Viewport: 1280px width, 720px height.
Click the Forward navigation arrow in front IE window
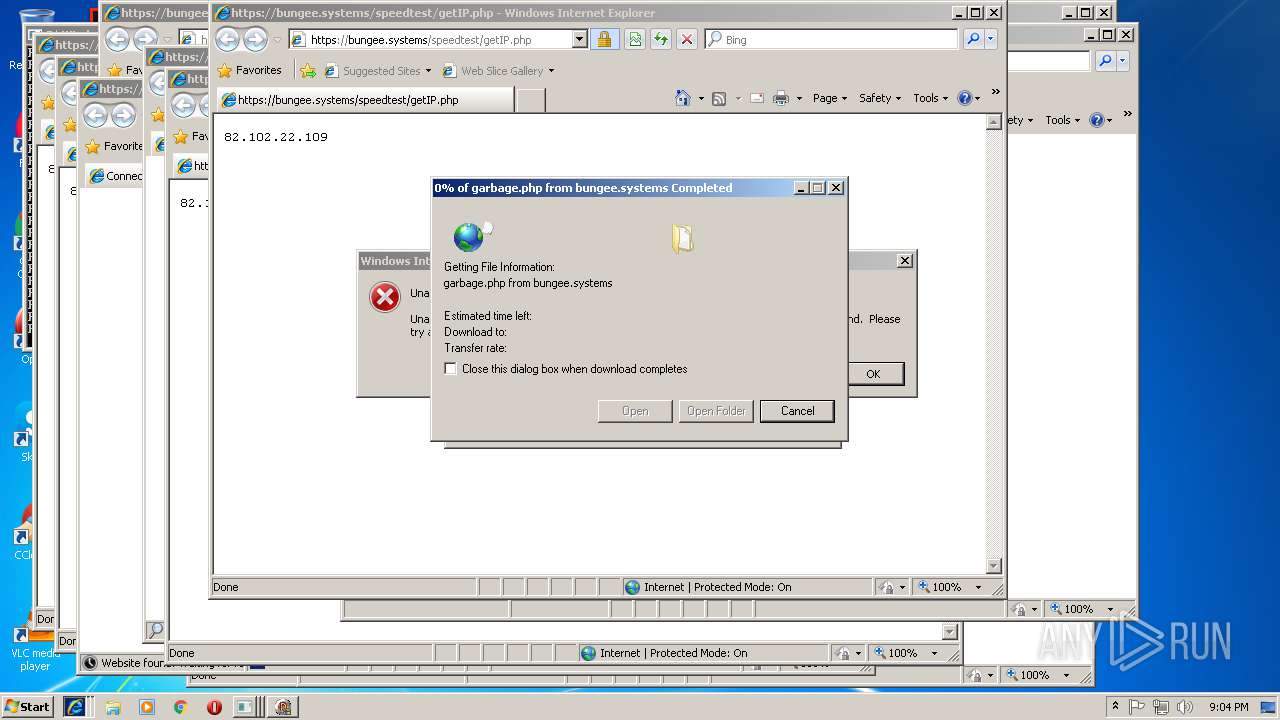pos(255,40)
